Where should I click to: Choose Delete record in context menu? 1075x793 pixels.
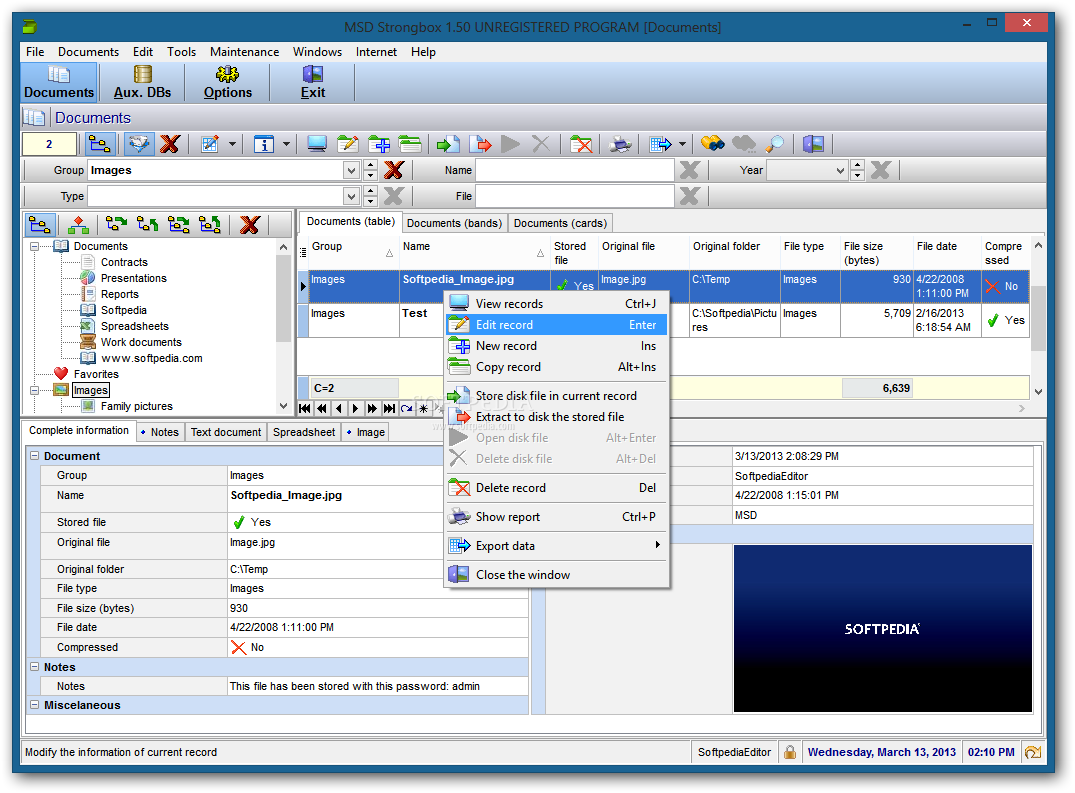(x=556, y=488)
